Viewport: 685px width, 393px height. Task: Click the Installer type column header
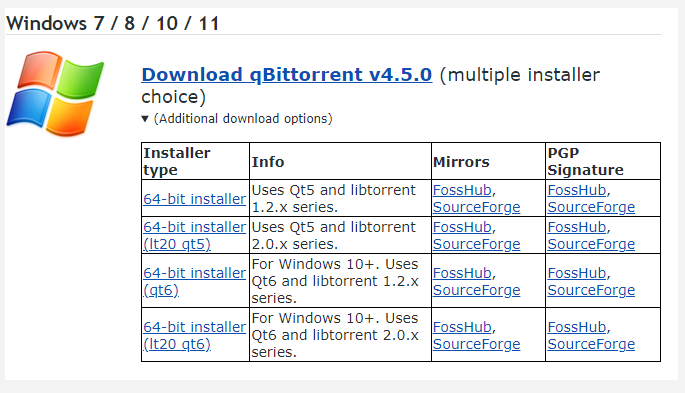(195, 161)
